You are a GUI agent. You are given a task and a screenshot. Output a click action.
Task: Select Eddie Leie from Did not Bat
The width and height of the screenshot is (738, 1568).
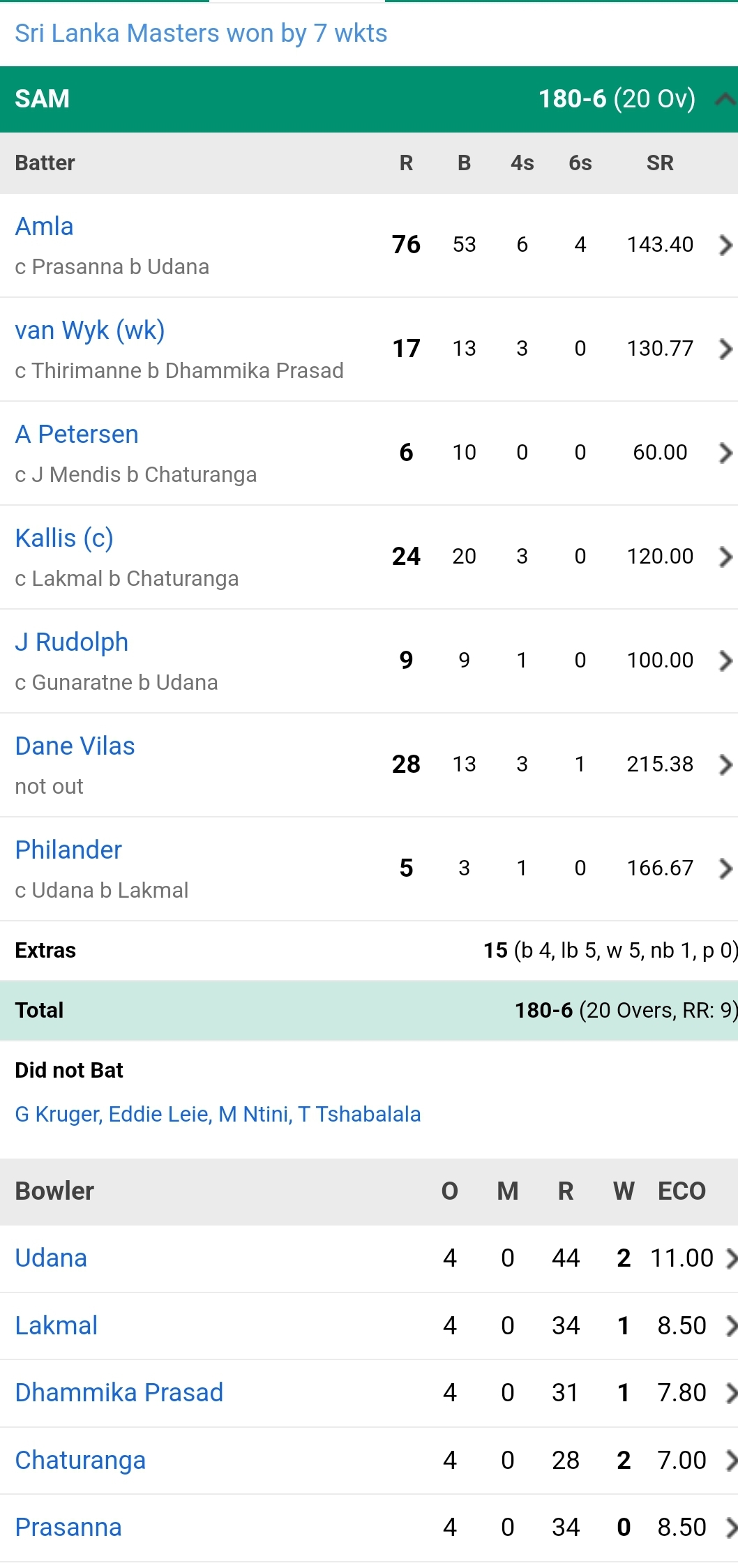click(159, 1115)
